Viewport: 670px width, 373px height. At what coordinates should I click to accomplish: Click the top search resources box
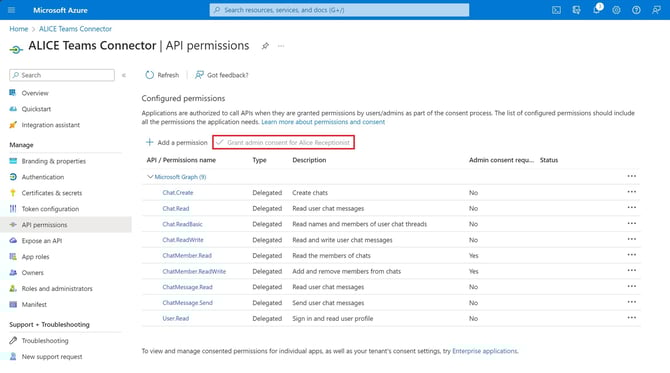tap(339, 10)
